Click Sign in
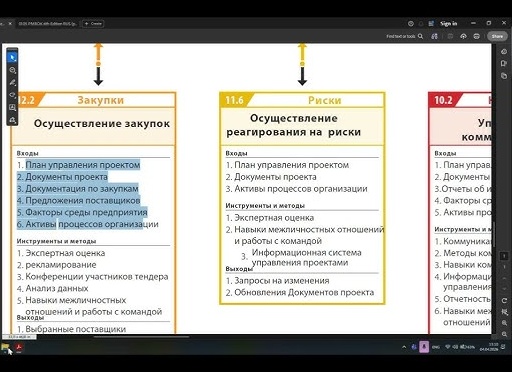Screen dimensions: 512x372 coord(448,23)
